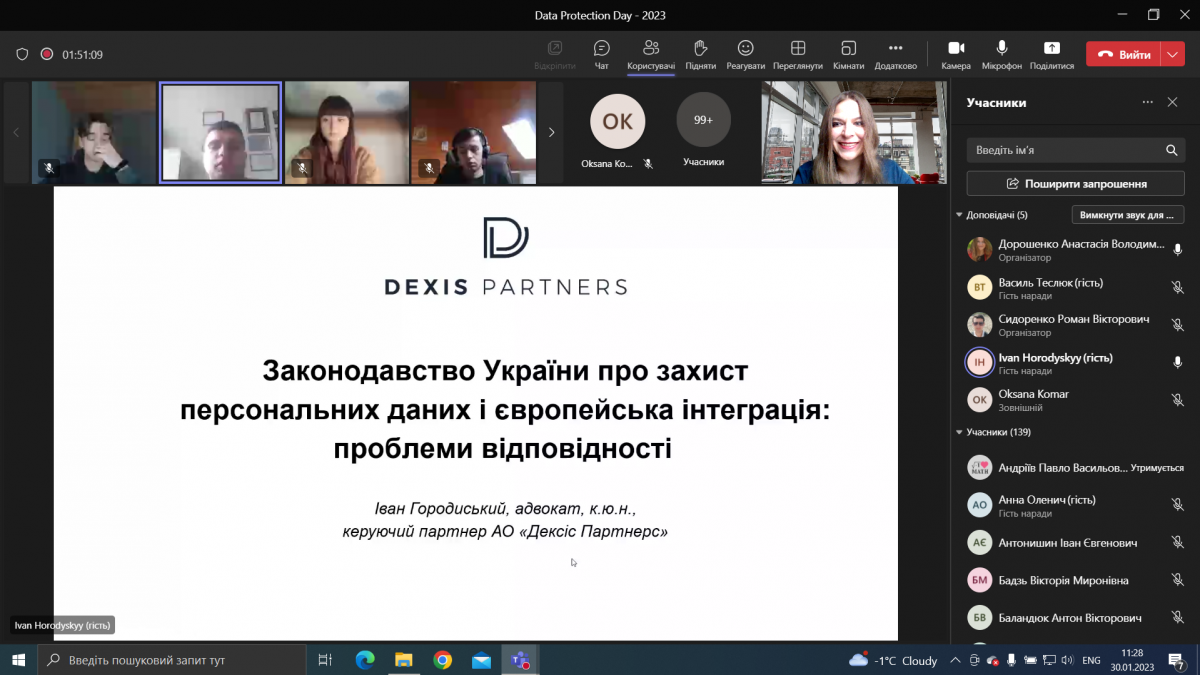Click the Поширити запрошення button

pos(1075,184)
